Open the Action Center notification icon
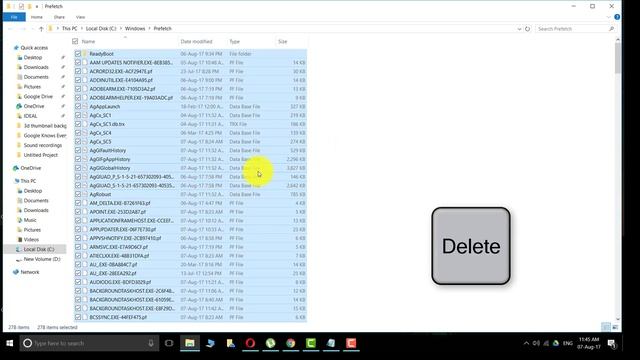The height and width of the screenshot is (360, 640). [611, 344]
